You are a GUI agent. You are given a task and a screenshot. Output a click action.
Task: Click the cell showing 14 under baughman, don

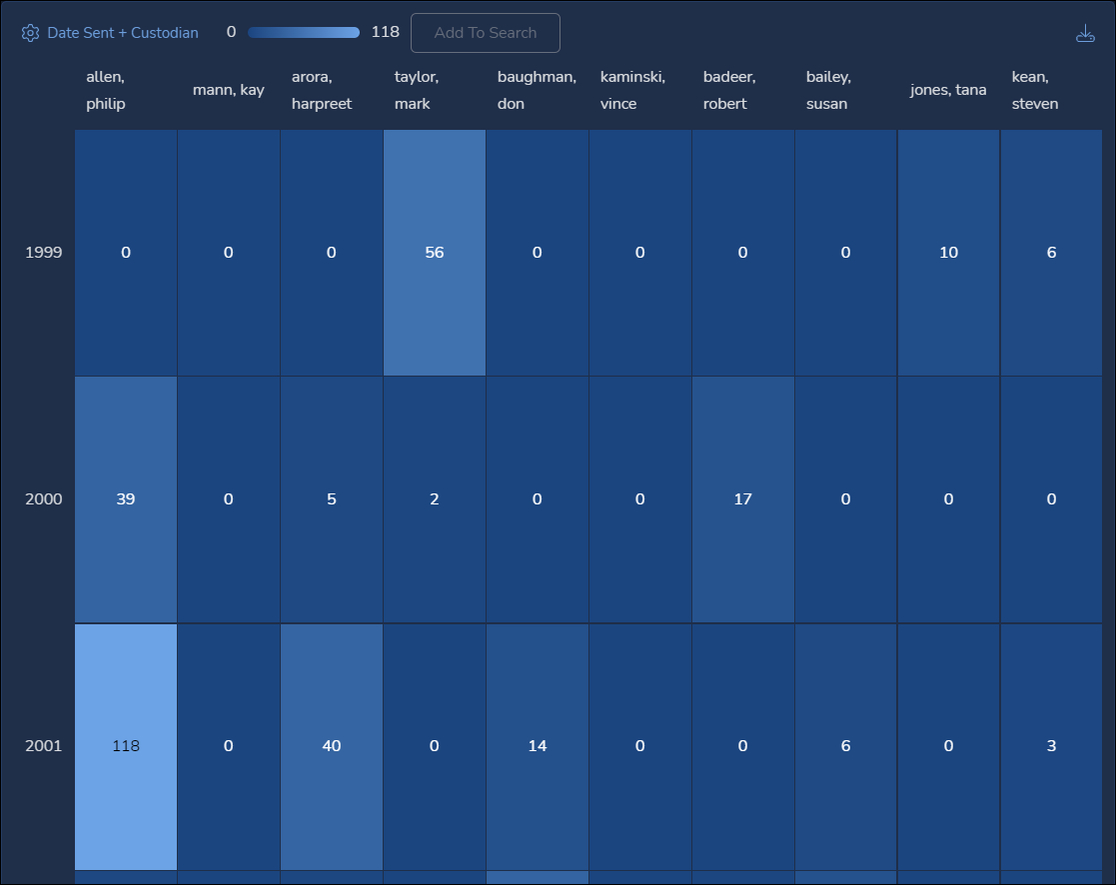tap(537, 745)
